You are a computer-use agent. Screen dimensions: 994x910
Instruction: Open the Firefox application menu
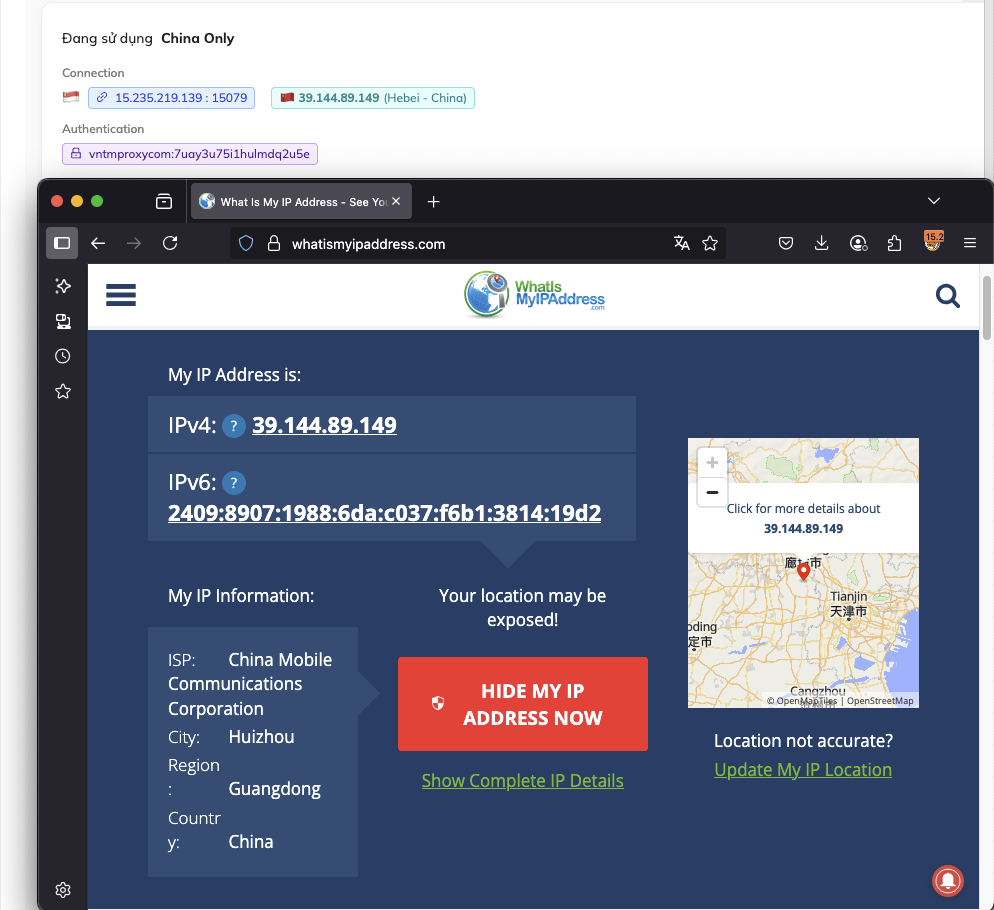click(x=969, y=243)
